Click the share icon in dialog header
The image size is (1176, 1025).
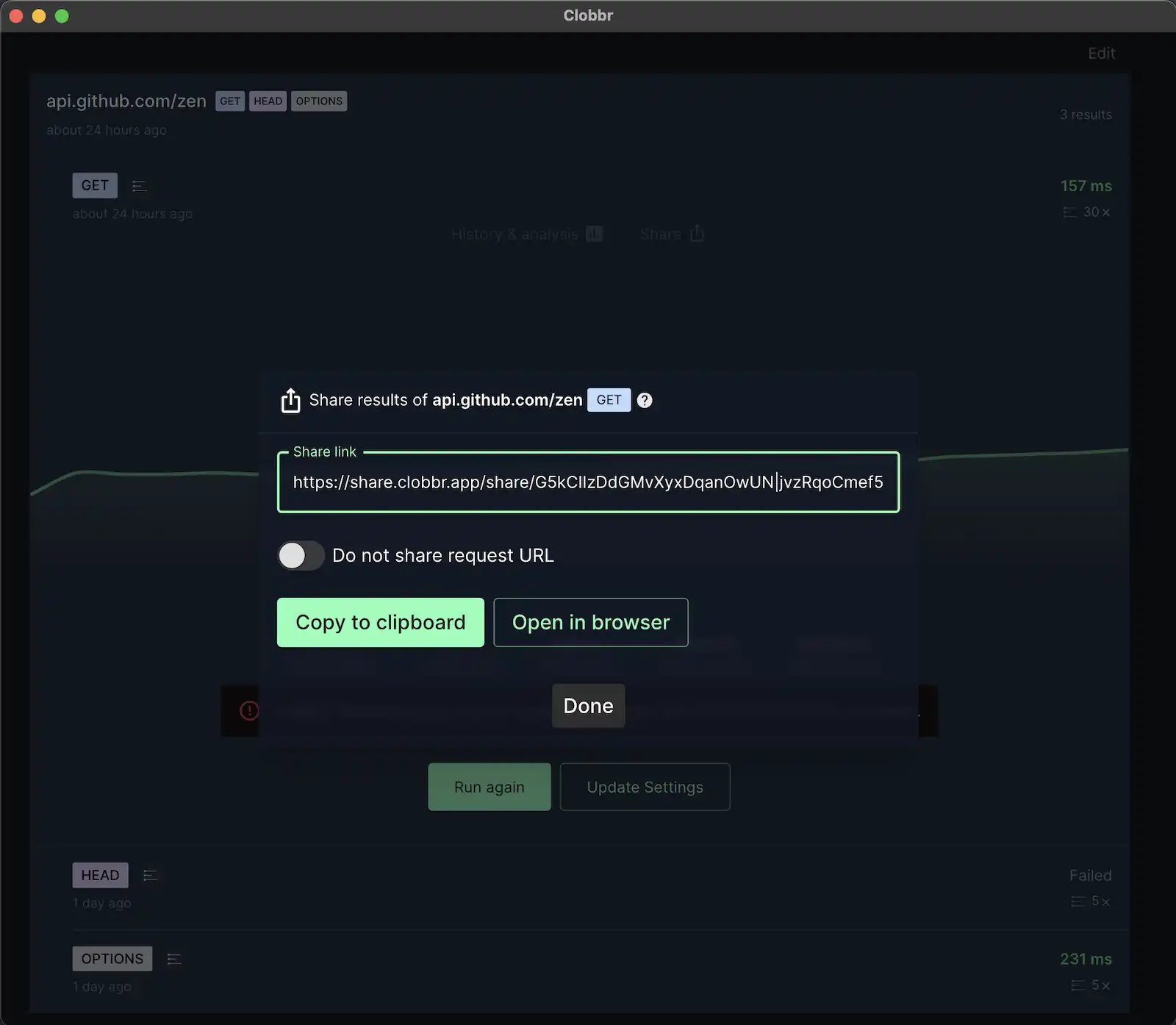pos(290,400)
